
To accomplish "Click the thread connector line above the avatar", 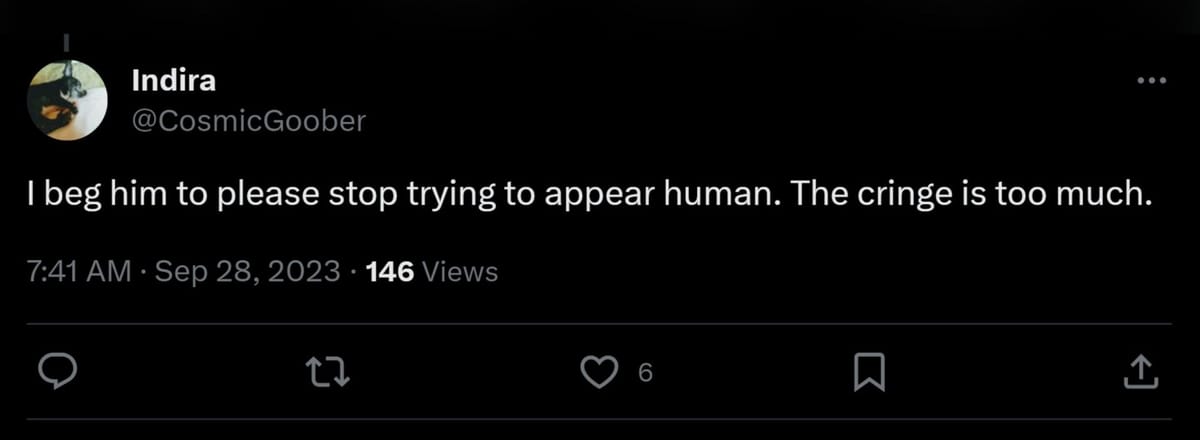I will tap(67, 44).
